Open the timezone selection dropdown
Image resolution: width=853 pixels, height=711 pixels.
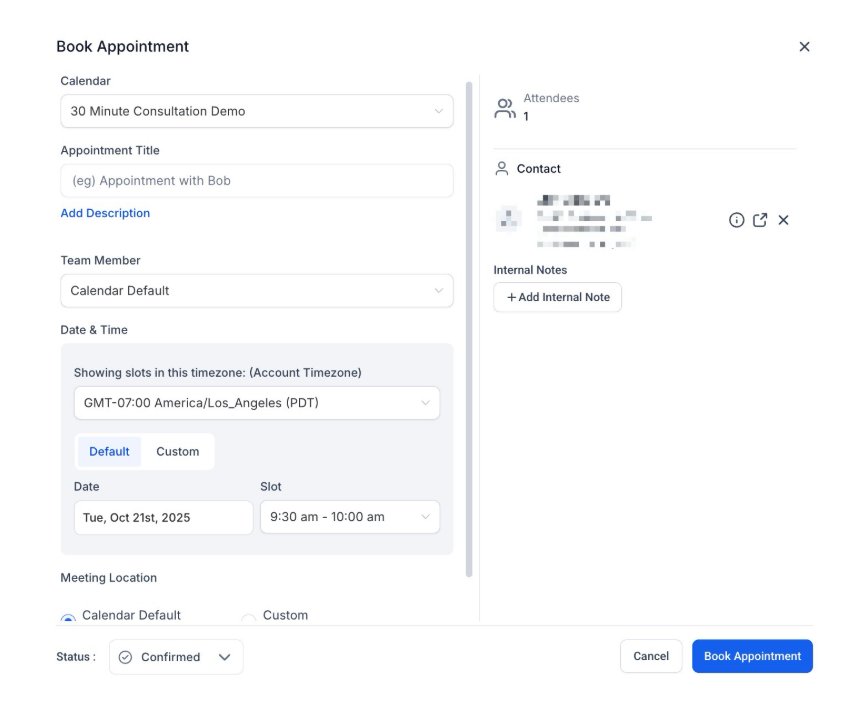[x=256, y=403]
